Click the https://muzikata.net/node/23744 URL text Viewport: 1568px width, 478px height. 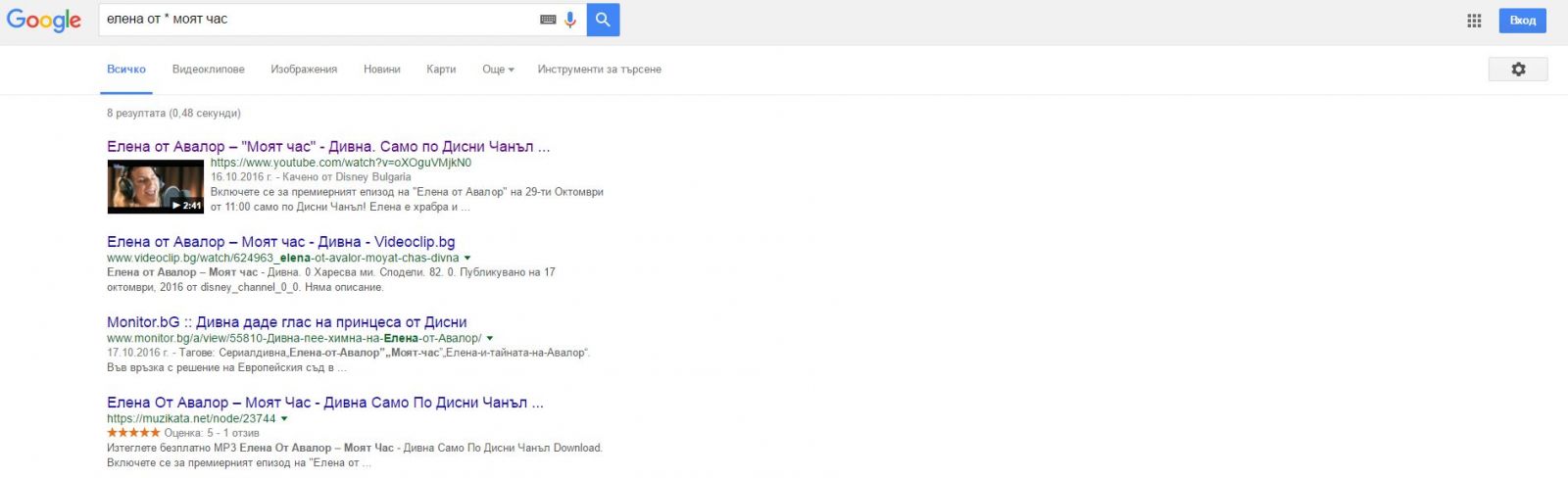pyautogui.click(x=191, y=419)
